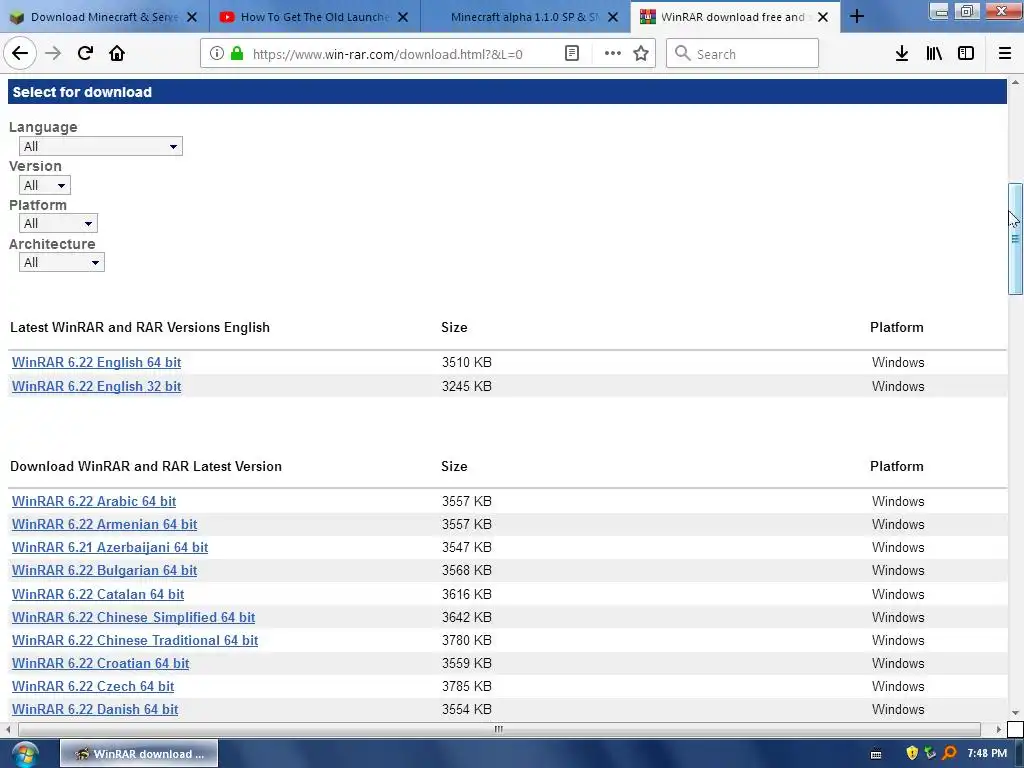This screenshot has width=1024, height=768.
Task: Open the Platform dropdown
Action: pyautogui.click(x=58, y=223)
